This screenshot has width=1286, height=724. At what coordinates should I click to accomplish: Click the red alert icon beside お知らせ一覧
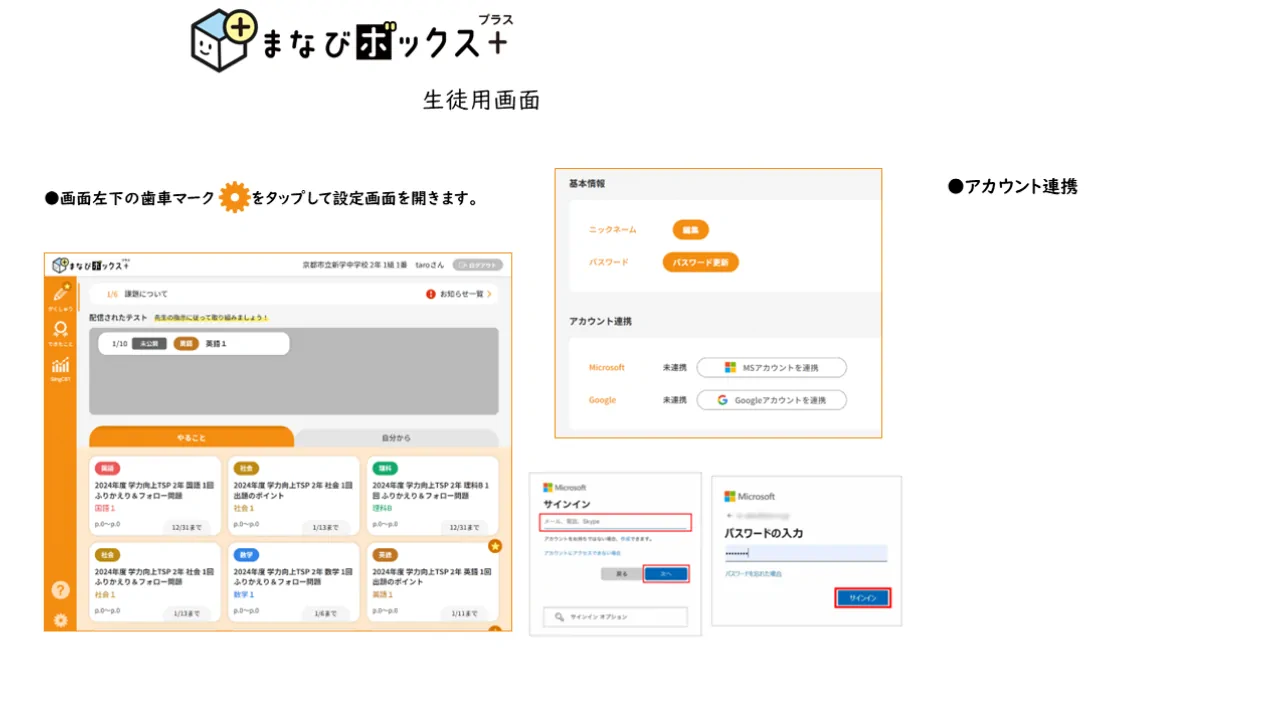coord(431,294)
